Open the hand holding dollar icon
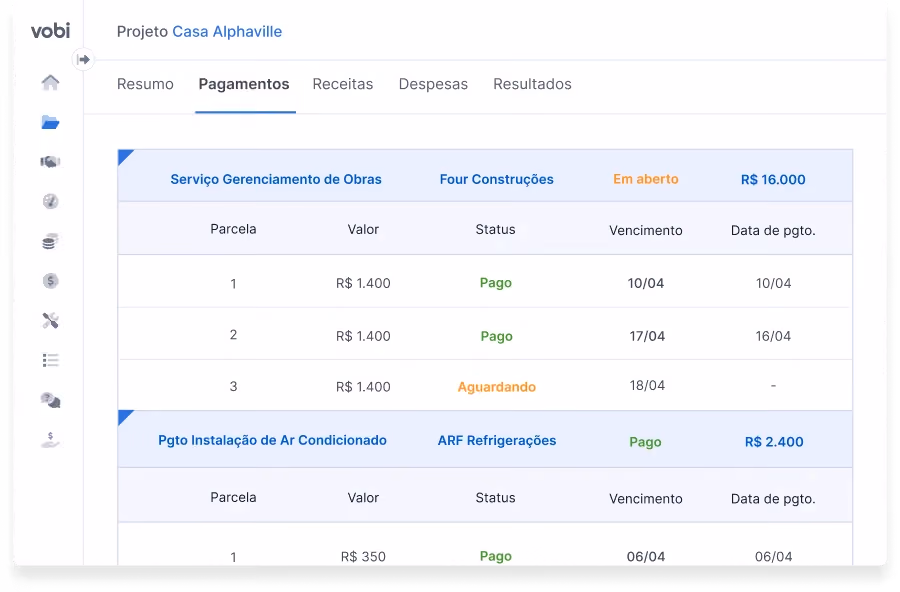 [x=51, y=439]
